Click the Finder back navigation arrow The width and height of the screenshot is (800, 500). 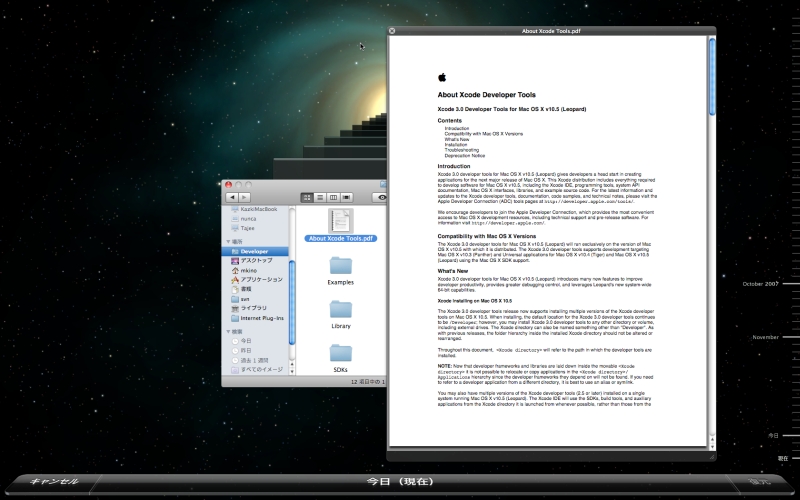coord(233,198)
